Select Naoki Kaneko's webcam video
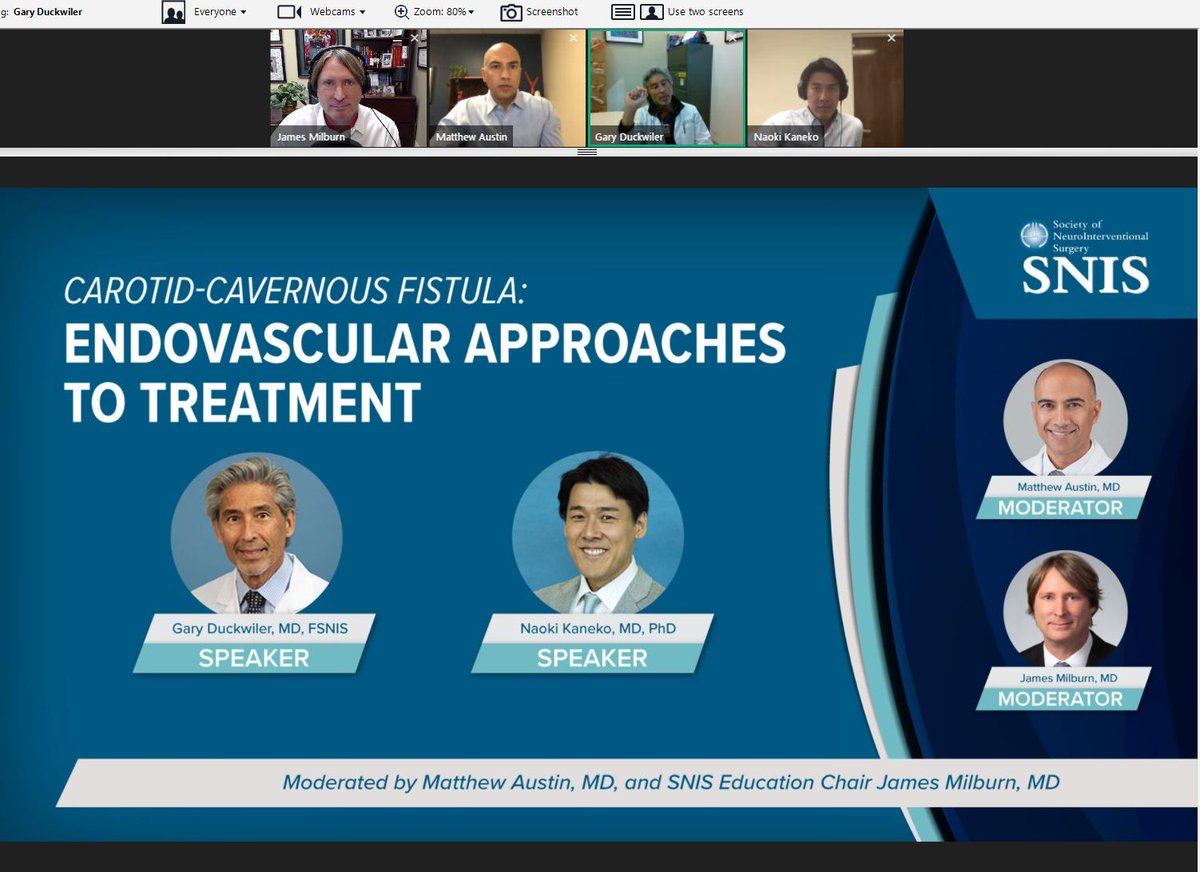This screenshot has width=1200, height=872. pos(825,88)
